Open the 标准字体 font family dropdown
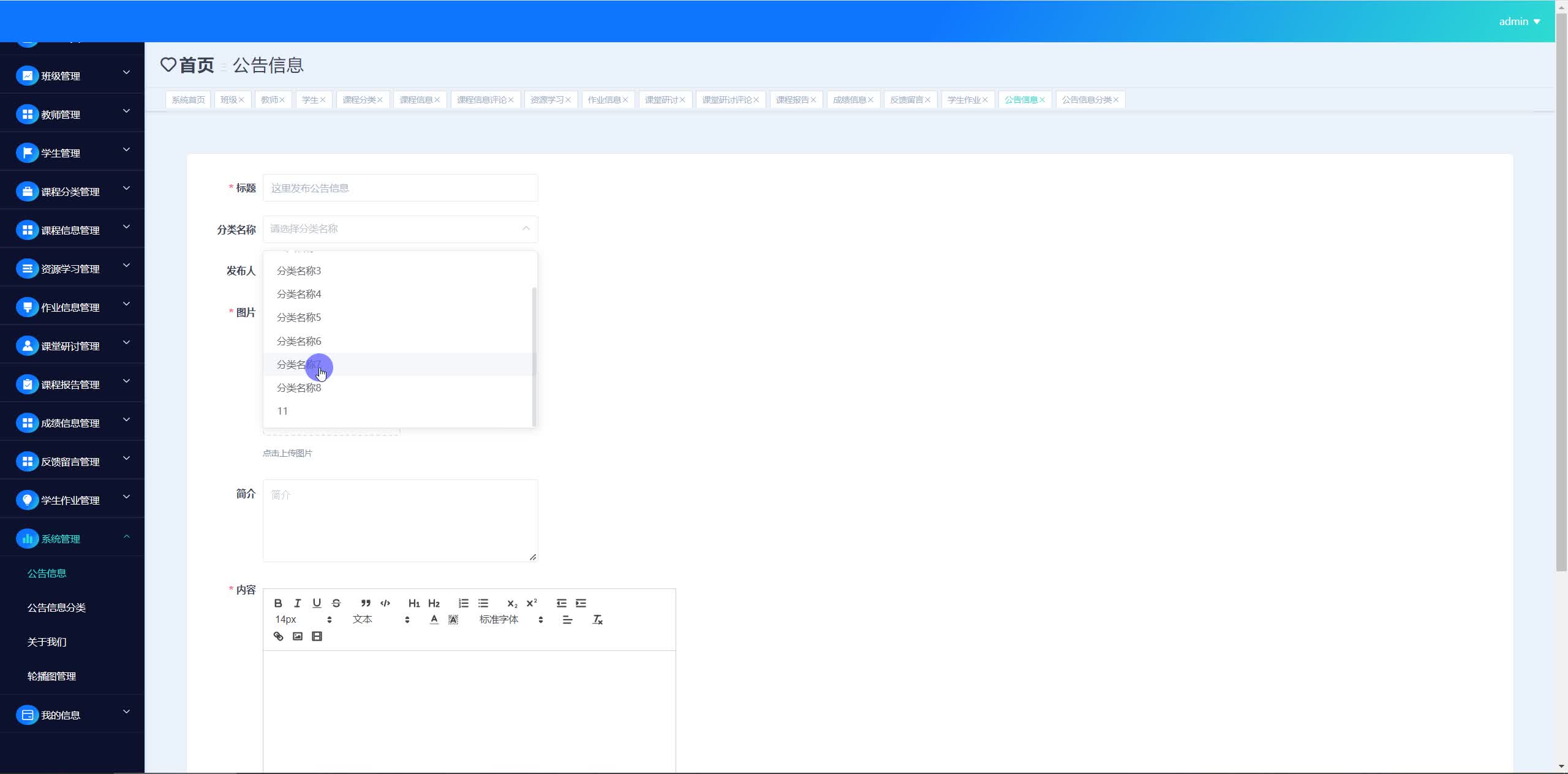This screenshot has height=774, width=1568. [x=510, y=620]
